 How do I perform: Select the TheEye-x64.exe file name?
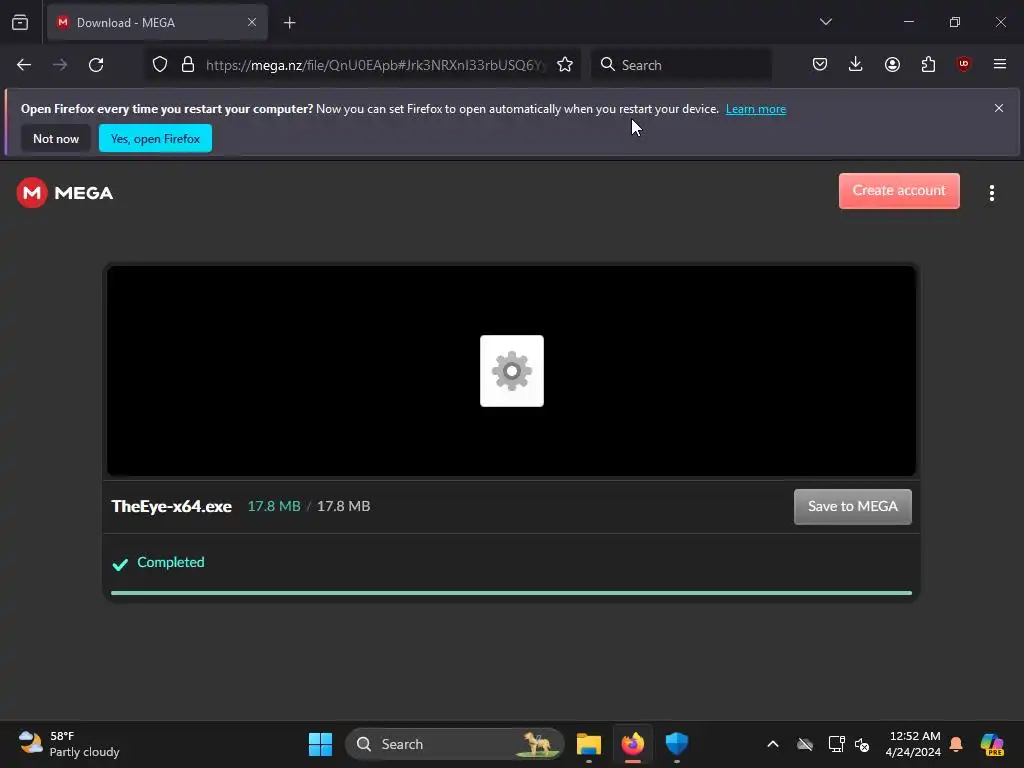172,506
